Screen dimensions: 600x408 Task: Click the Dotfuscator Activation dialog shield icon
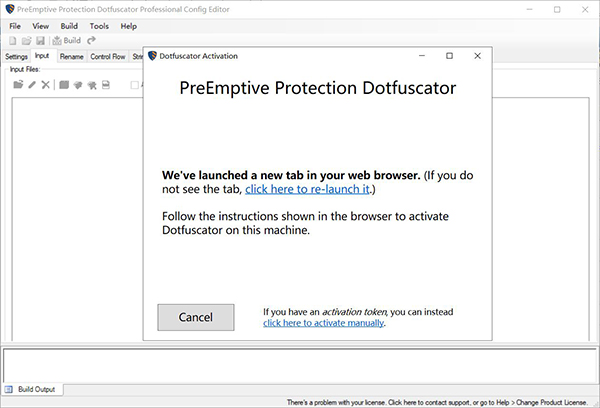coord(152,56)
